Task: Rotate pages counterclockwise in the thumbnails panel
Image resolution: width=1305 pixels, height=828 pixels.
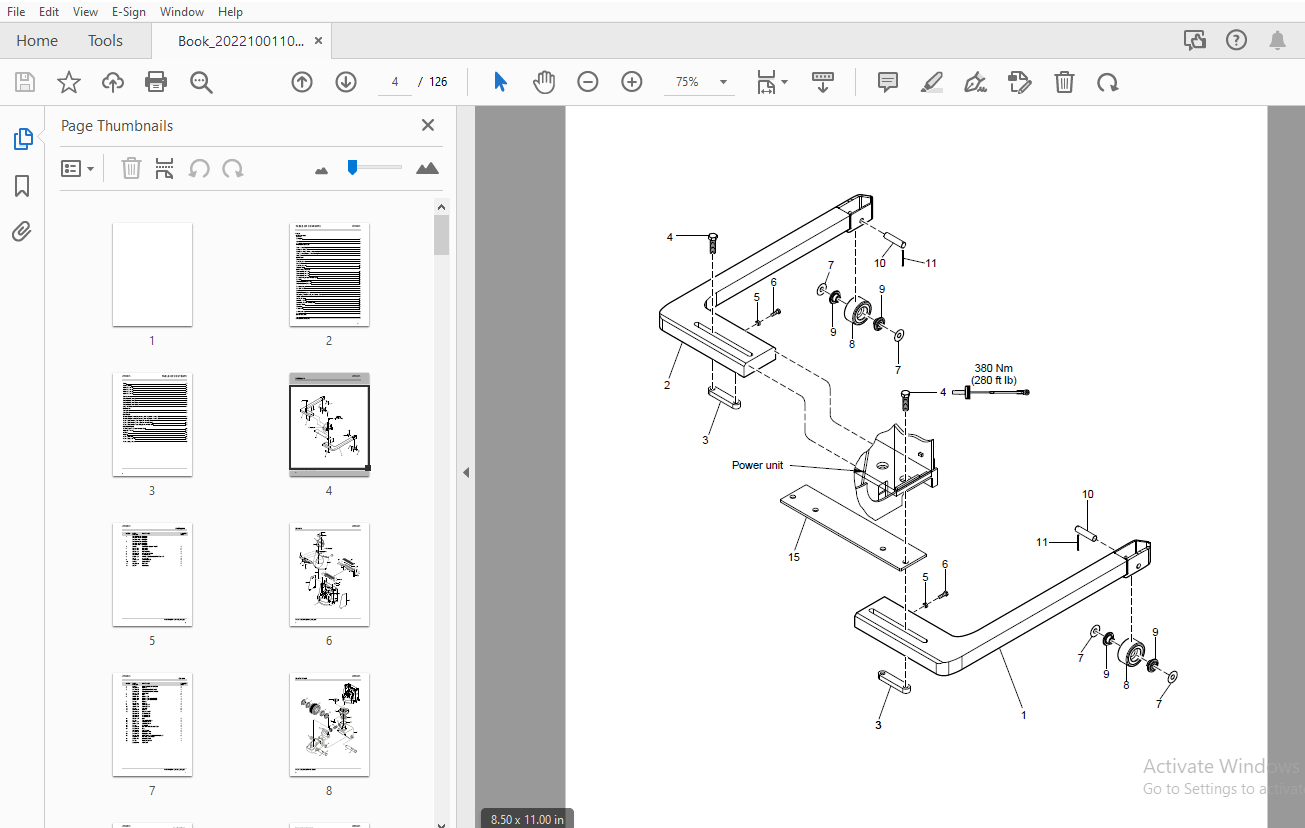Action: click(x=199, y=168)
